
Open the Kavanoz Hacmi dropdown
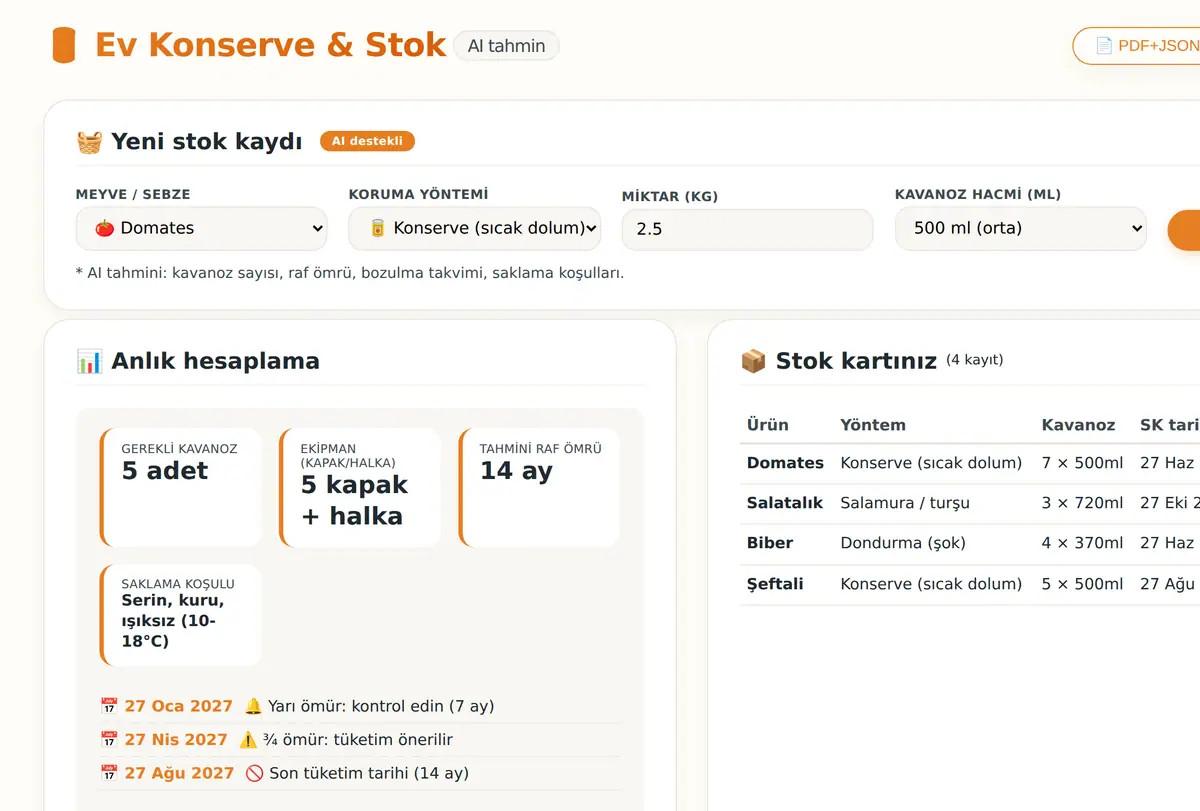(1020, 228)
